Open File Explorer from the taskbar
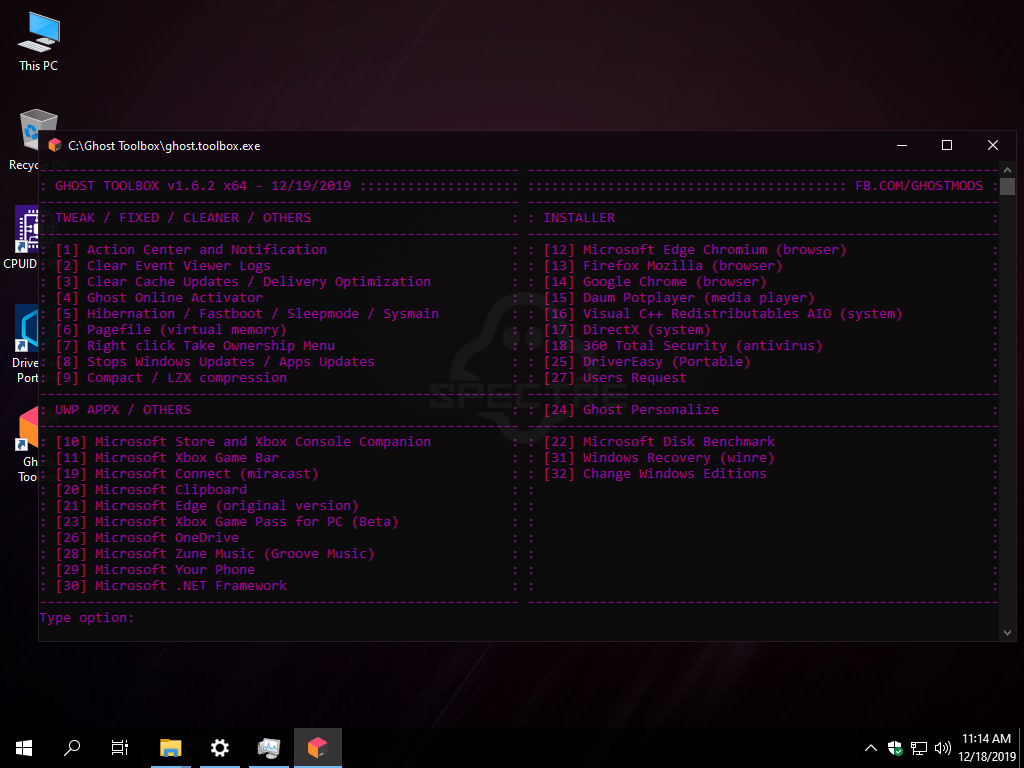The width and height of the screenshot is (1024, 768). click(170, 748)
